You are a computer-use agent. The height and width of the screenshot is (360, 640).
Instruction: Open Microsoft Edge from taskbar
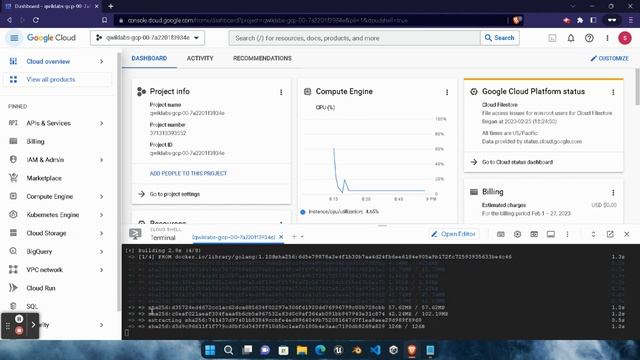tap(320, 350)
